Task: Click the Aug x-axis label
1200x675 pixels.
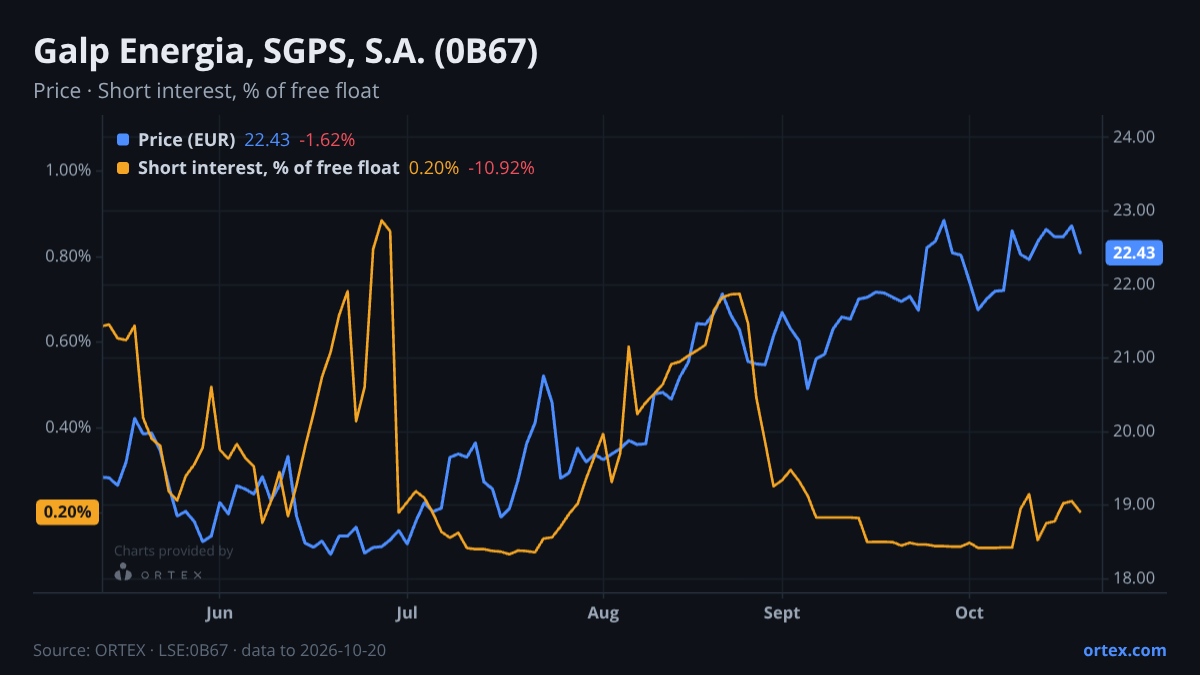Action: point(603,613)
